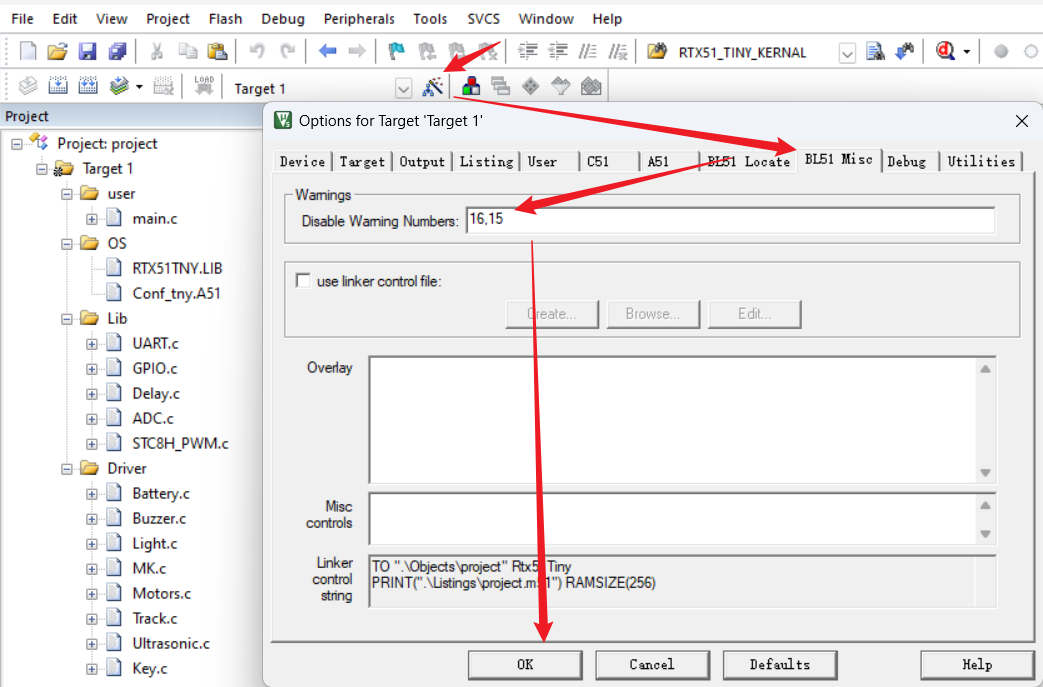Open the Pack Installer icon
The width and height of the screenshot is (1043, 687).
pos(591,86)
